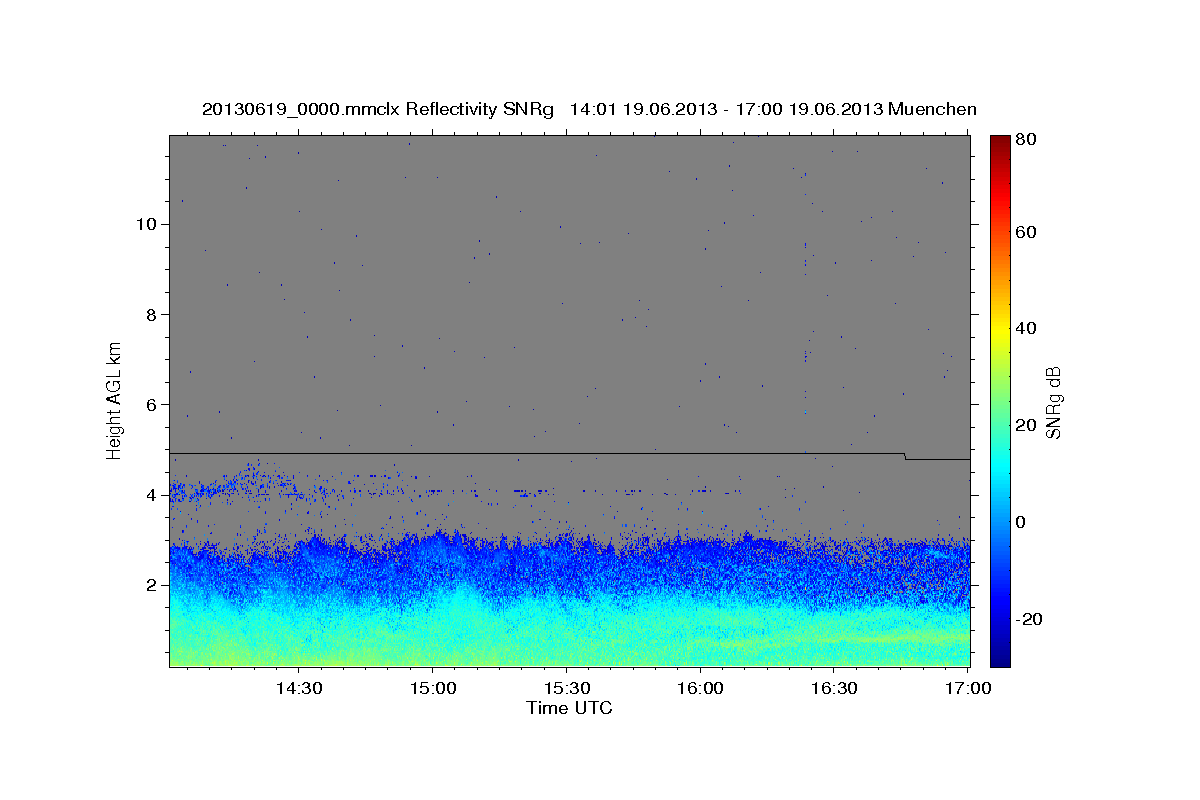Viewport: 1200px width, 800px height.
Task: Click the height tick label 4
Action: click(149, 495)
